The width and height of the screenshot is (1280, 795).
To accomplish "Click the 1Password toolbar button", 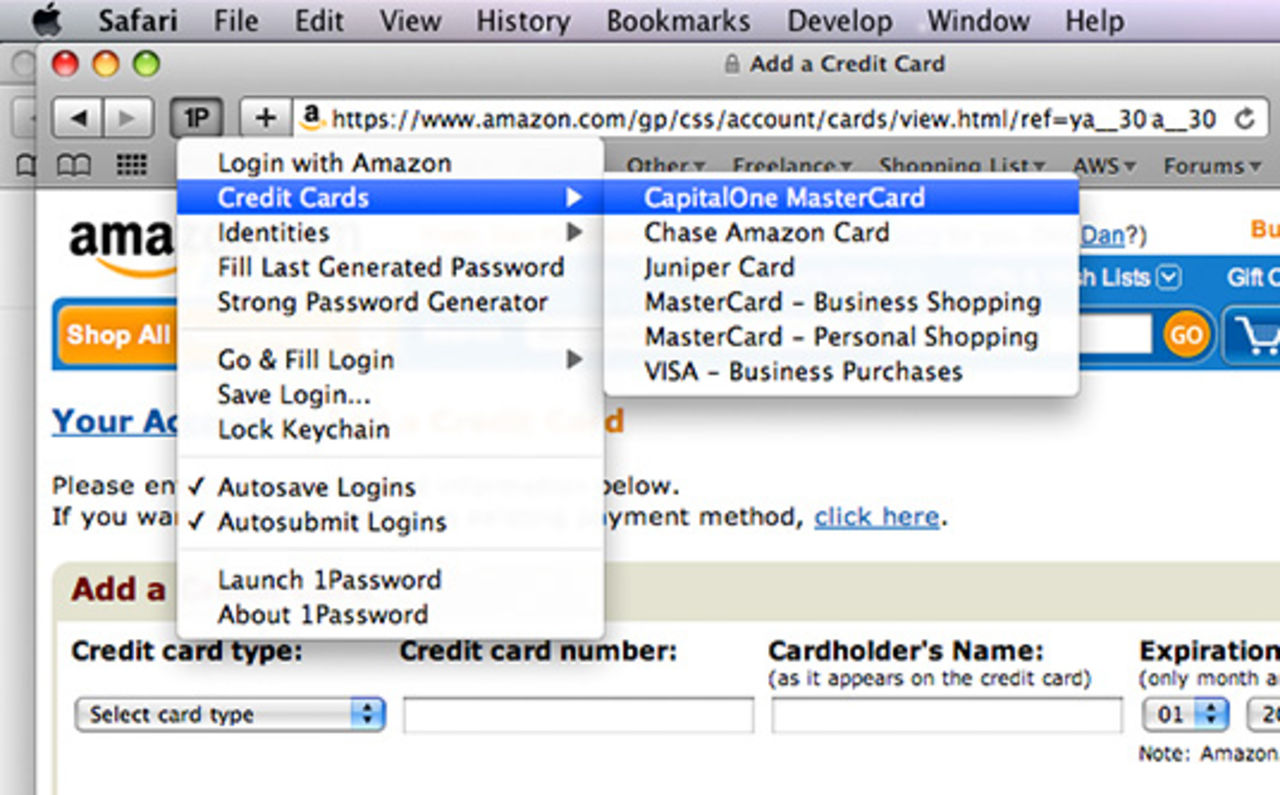I will point(196,119).
